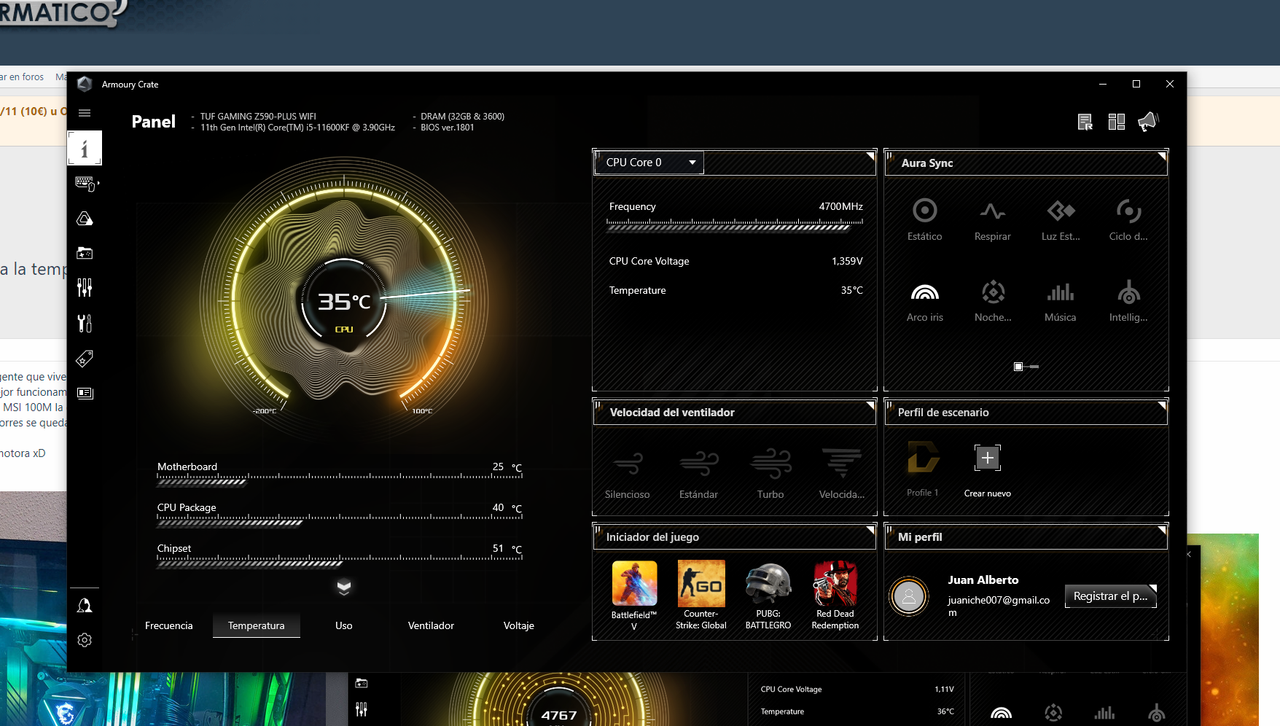The height and width of the screenshot is (726, 1280).
Task: Open the Devices keyboard-mouse sidebar icon
Action: pyautogui.click(x=85, y=184)
